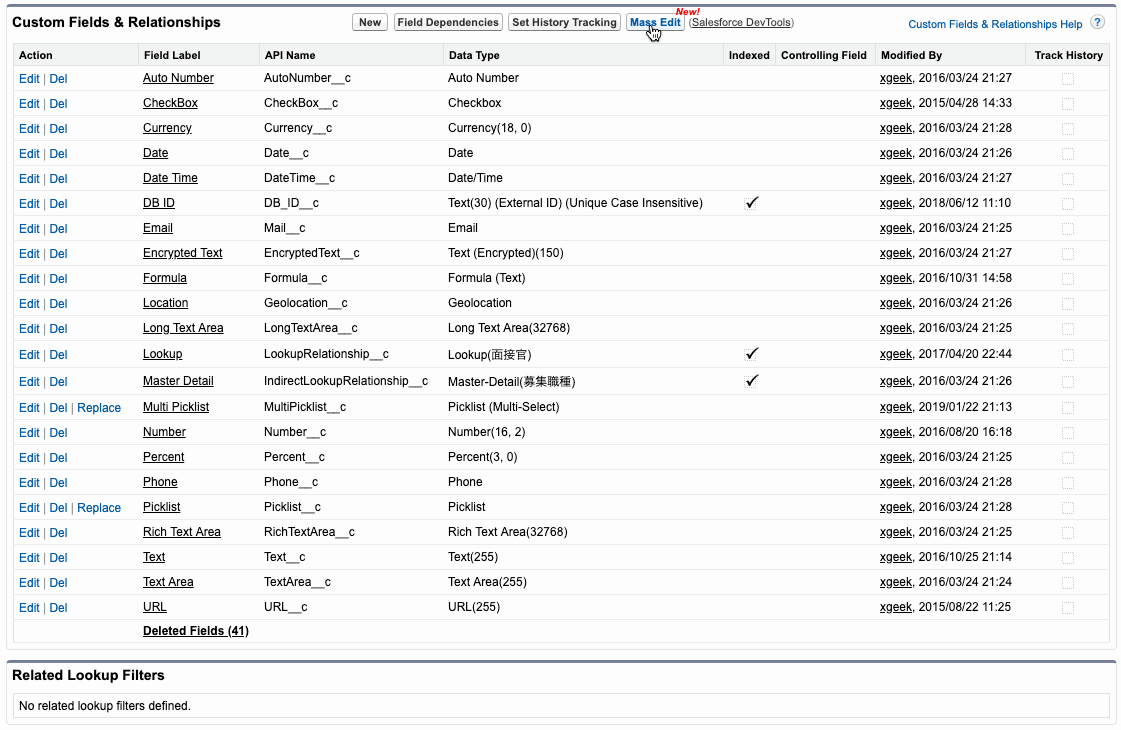The height and width of the screenshot is (730, 1121).
Task: Select API name IndirectLookupRelationship__c
Action: tap(346, 381)
